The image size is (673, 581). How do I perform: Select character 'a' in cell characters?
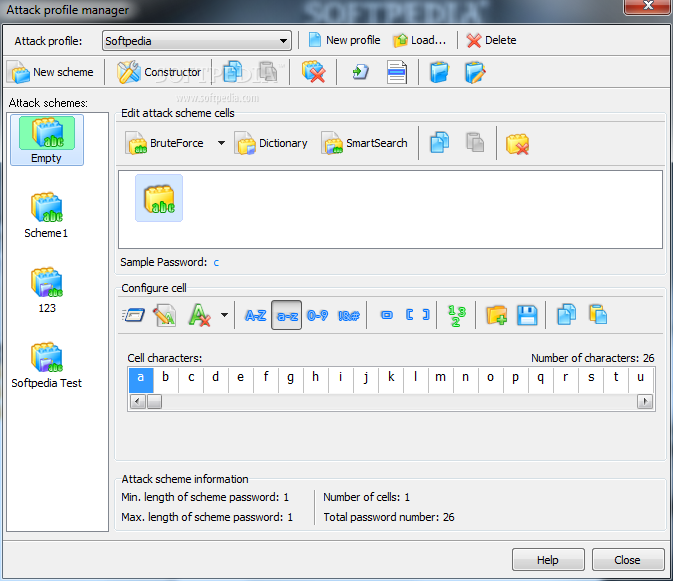141,380
